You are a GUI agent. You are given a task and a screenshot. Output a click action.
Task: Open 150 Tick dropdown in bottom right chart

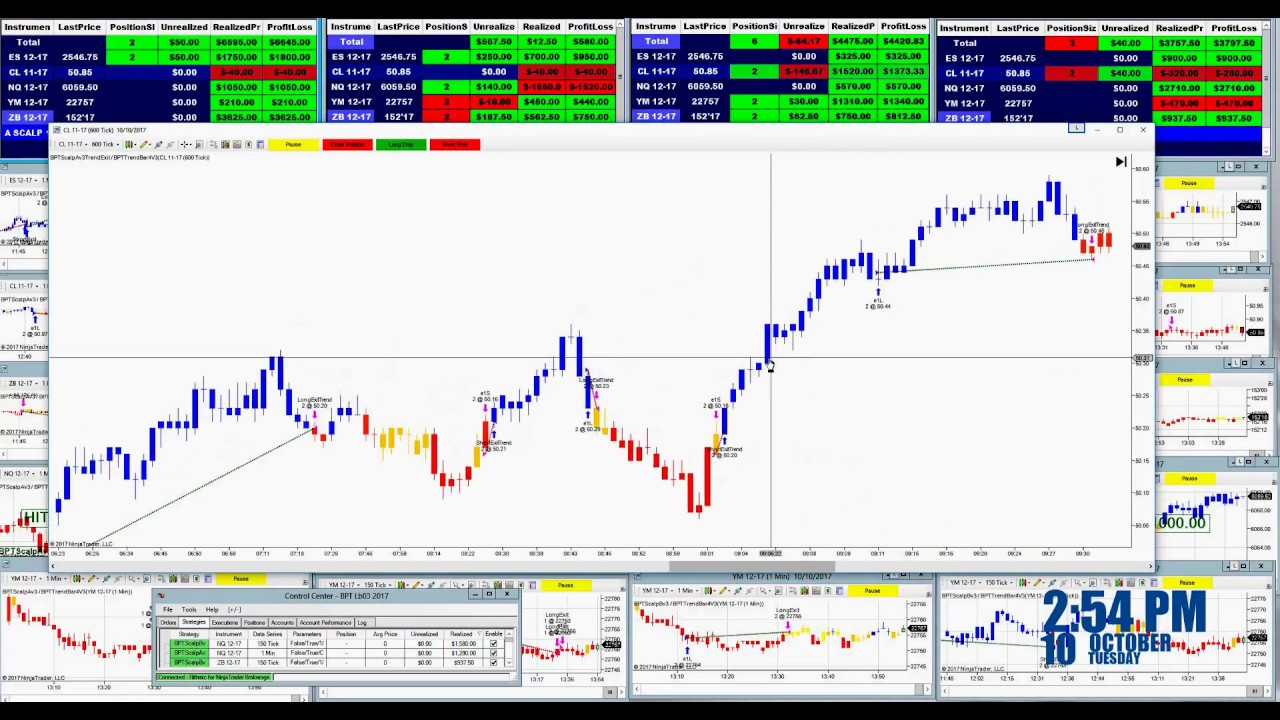click(998, 582)
